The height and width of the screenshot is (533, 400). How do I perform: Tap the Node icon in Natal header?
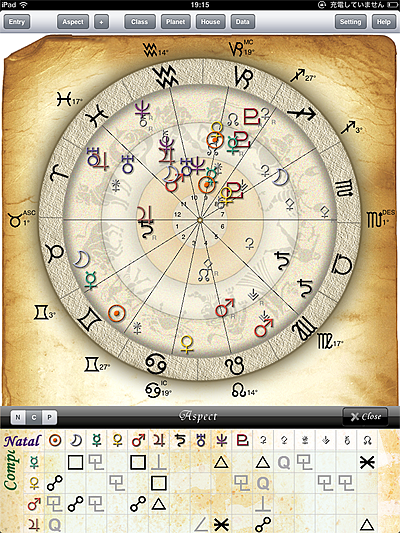[x=367, y=441]
